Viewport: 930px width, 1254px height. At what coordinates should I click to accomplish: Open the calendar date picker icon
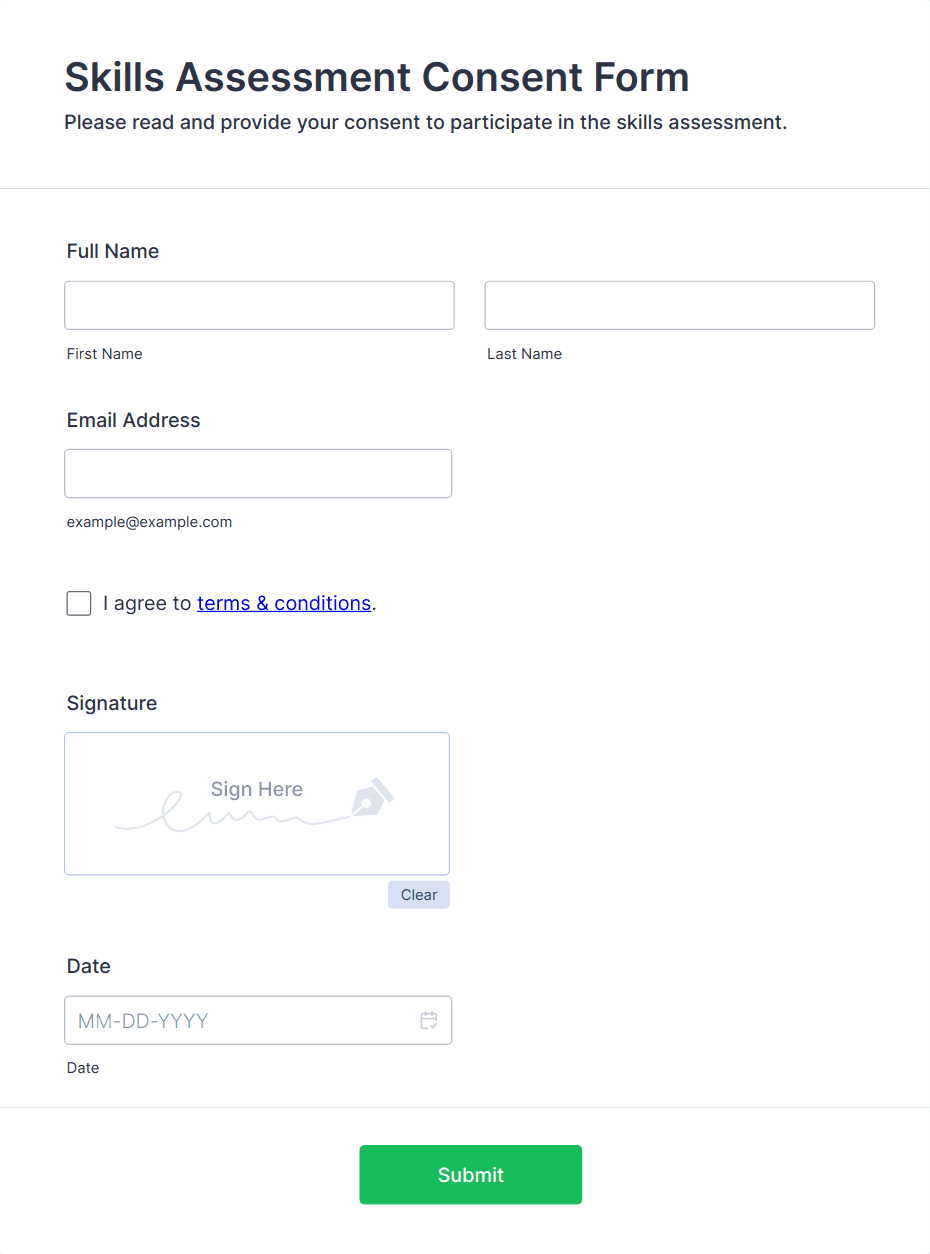pos(428,1020)
